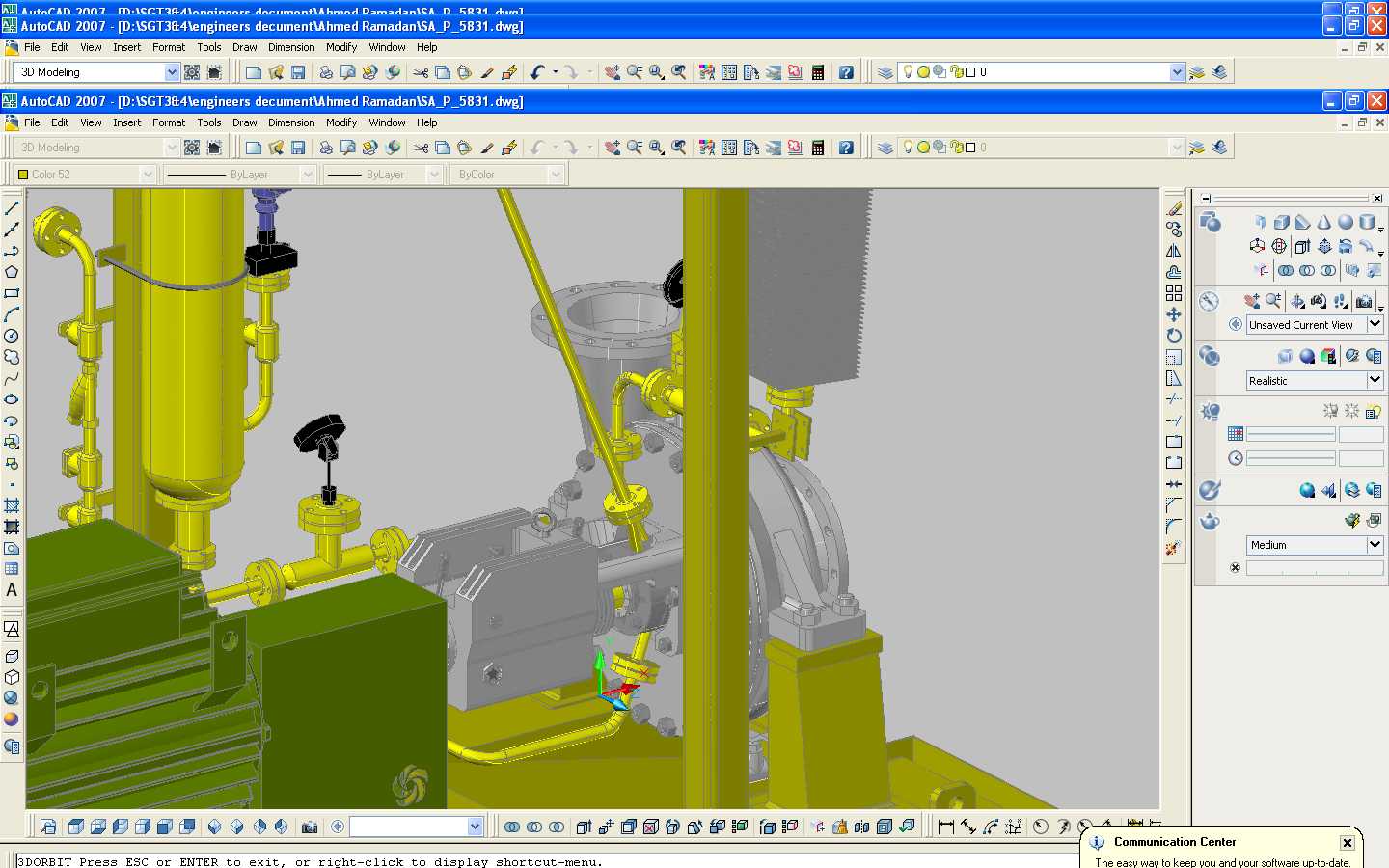Click Match Properties brush in back window toolbar
Image resolution: width=1389 pixels, height=868 pixels.
tap(487, 72)
